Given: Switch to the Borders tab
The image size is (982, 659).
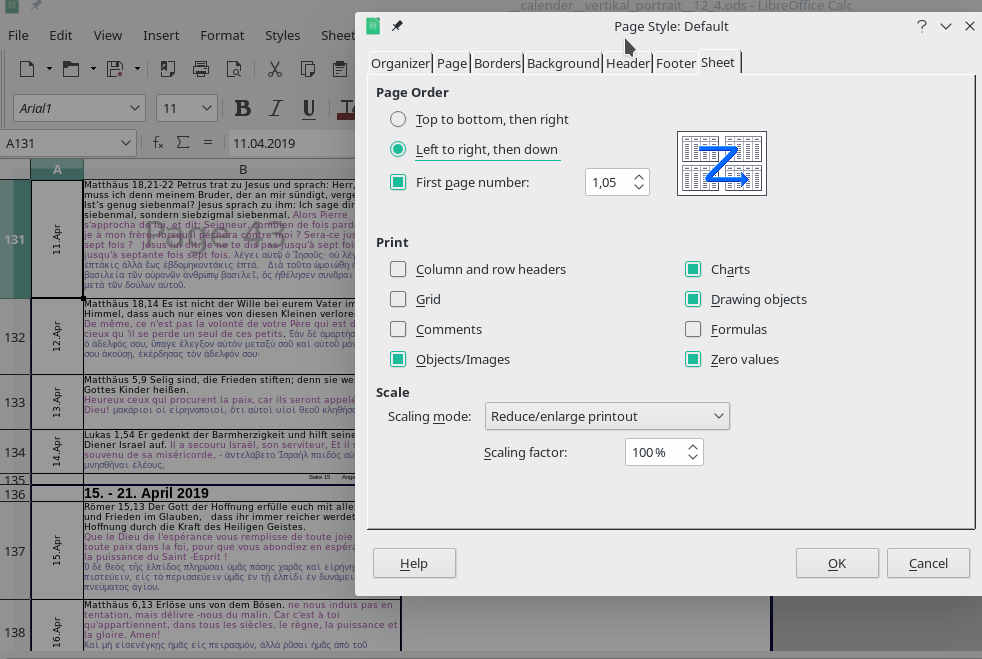Looking at the screenshot, I should tap(497, 63).
